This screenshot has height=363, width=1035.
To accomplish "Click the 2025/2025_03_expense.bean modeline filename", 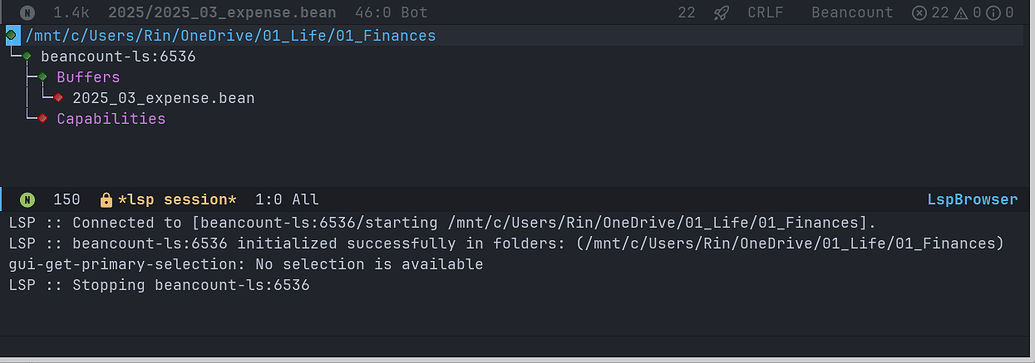I will pyautogui.click(x=222, y=13).
